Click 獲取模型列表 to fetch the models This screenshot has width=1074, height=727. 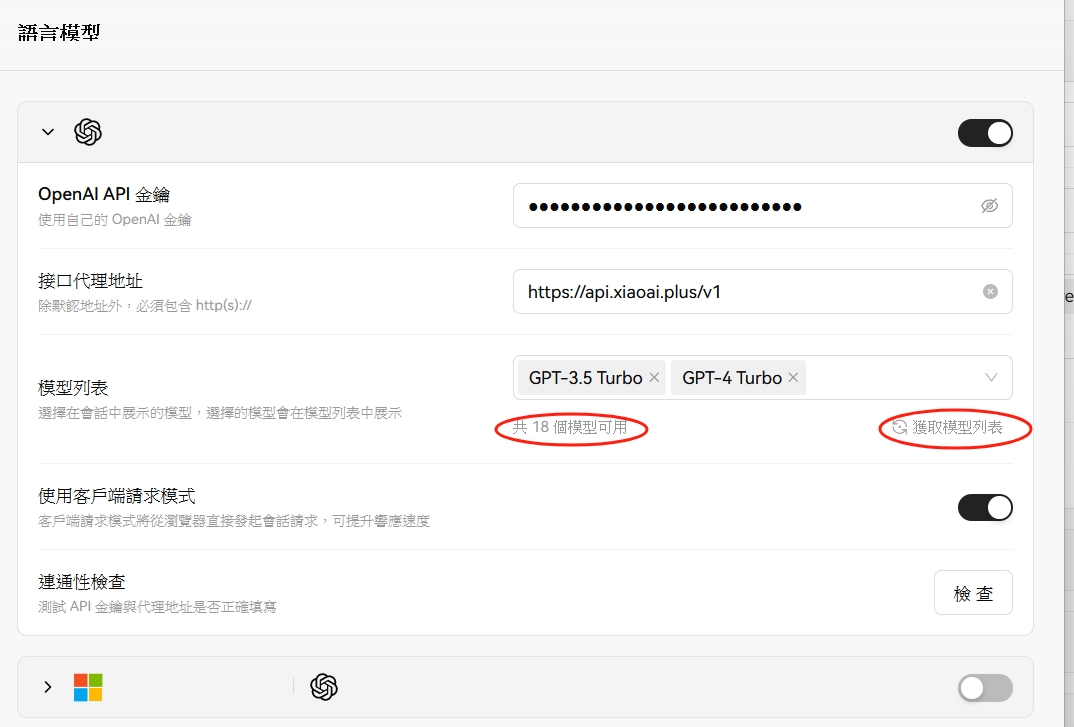click(957, 428)
